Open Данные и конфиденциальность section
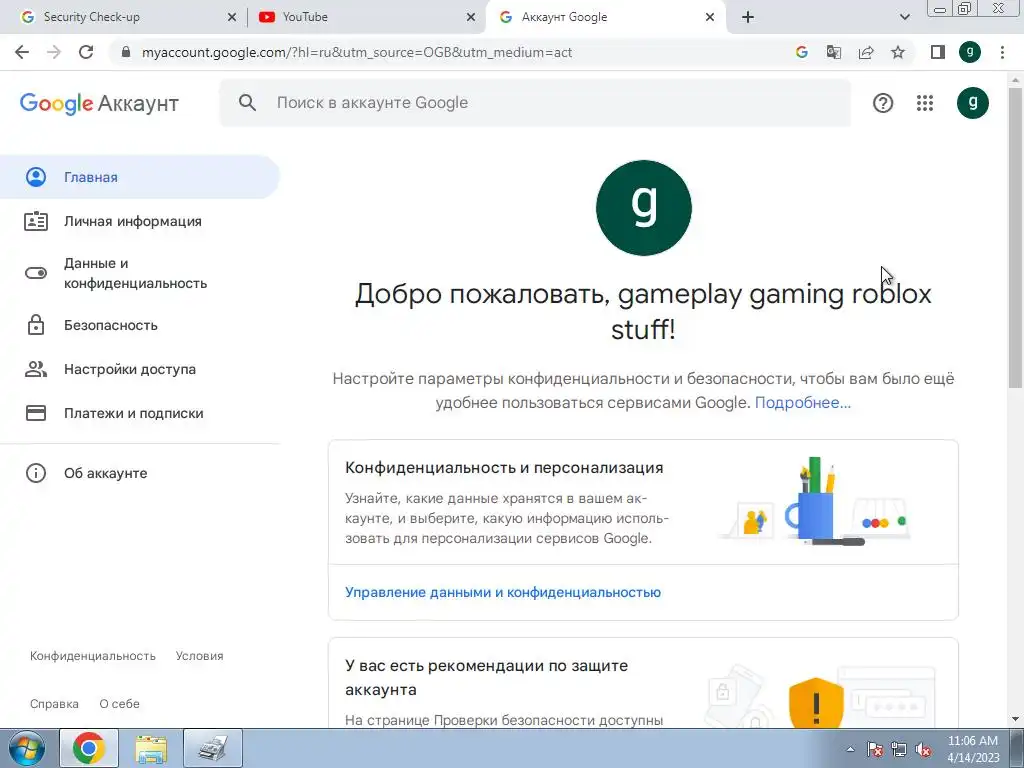This screenshot has height=768, width=1024. [140, 273]
